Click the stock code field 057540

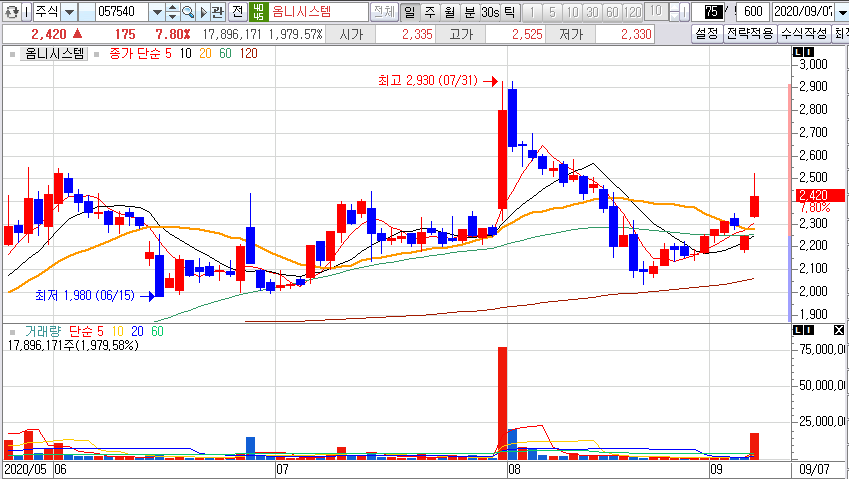click(x=121, y=11)
